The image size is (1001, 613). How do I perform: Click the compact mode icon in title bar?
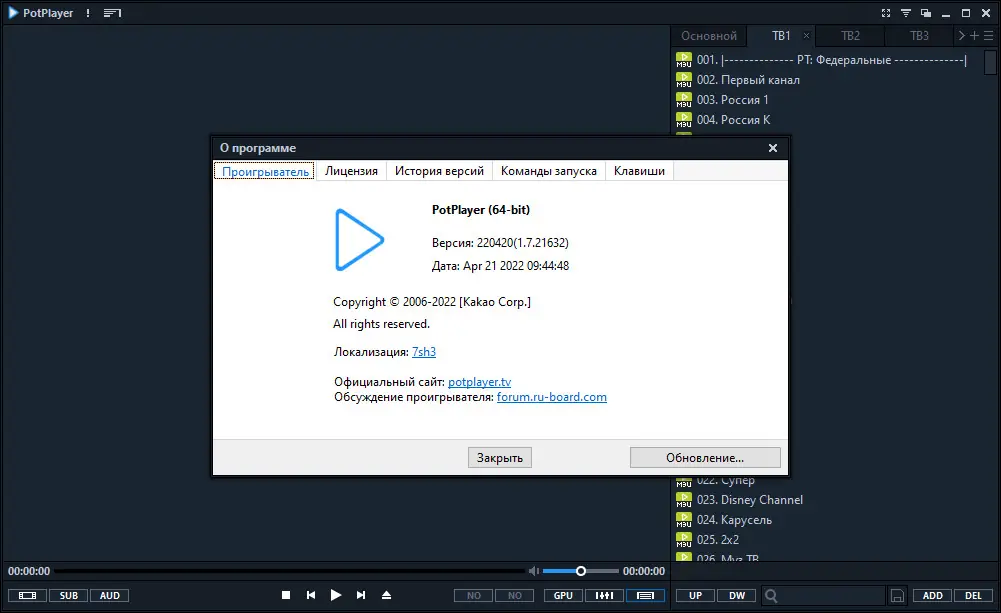click(x=112, y=13)
